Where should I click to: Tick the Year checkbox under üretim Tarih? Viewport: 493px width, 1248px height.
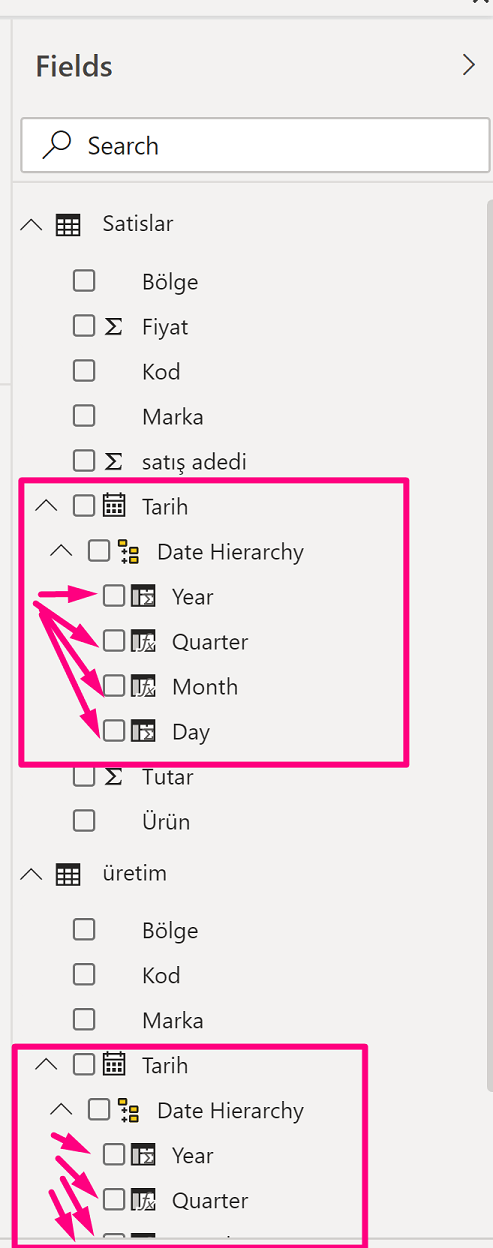click(x=114, y=1155)
